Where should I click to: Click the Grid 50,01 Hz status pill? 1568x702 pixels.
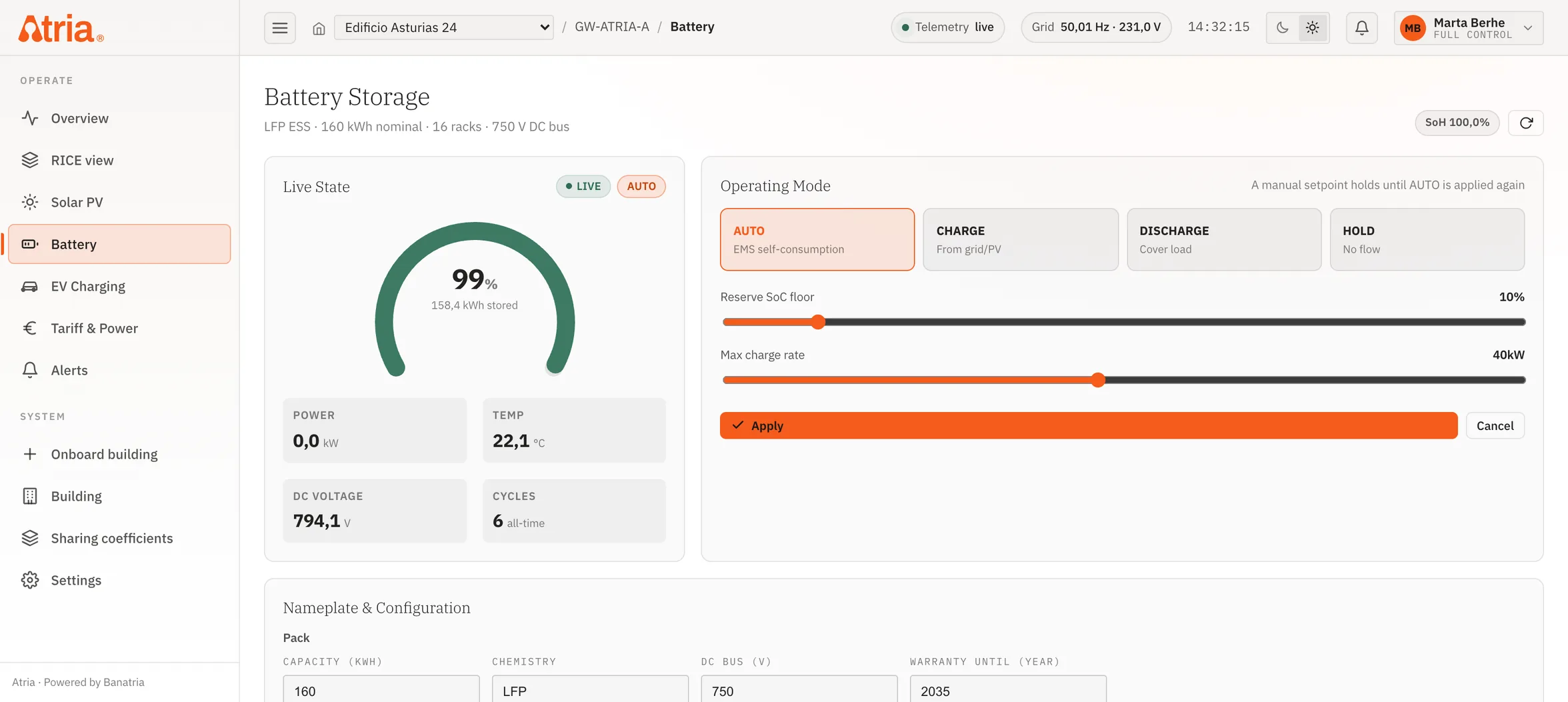[1096, 27]
